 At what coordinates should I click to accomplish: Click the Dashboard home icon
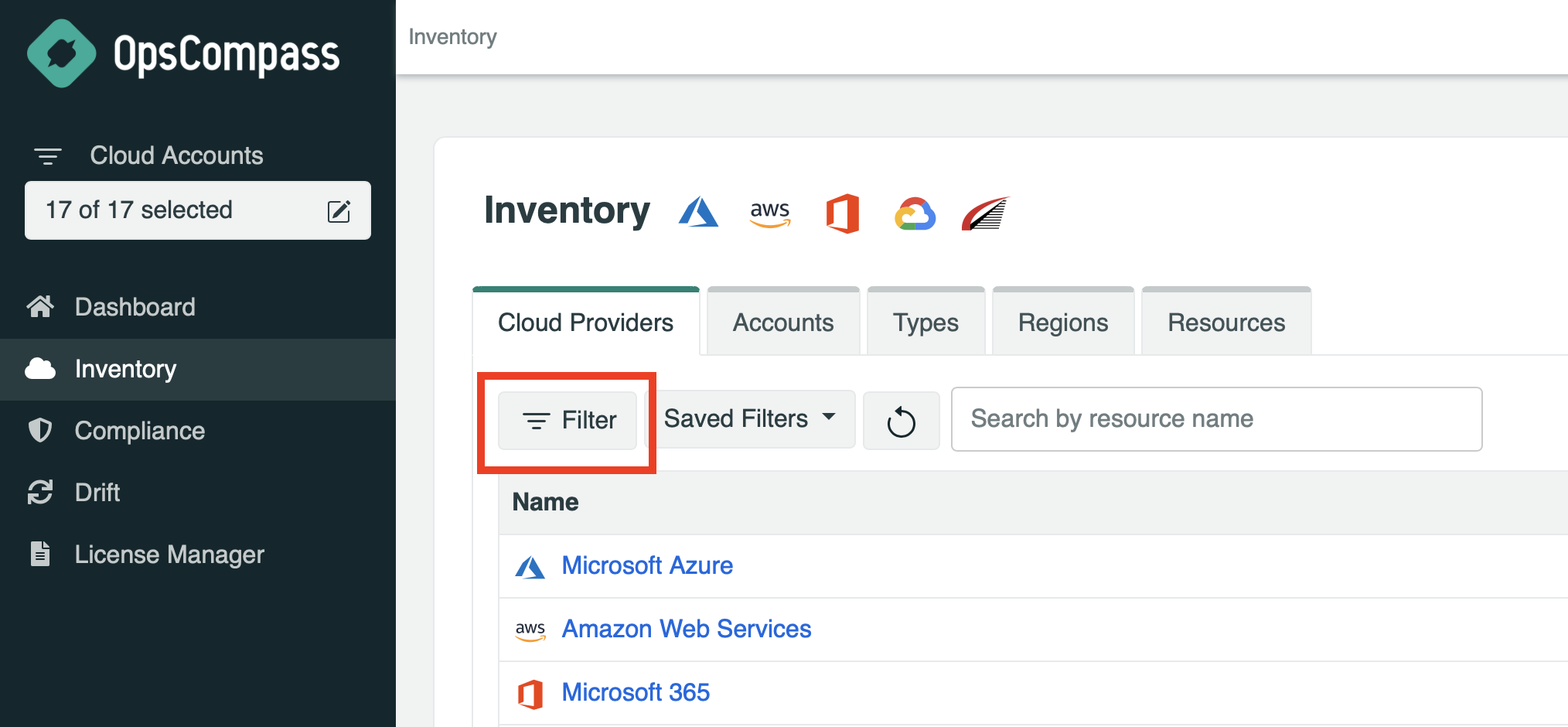[40, 307]
